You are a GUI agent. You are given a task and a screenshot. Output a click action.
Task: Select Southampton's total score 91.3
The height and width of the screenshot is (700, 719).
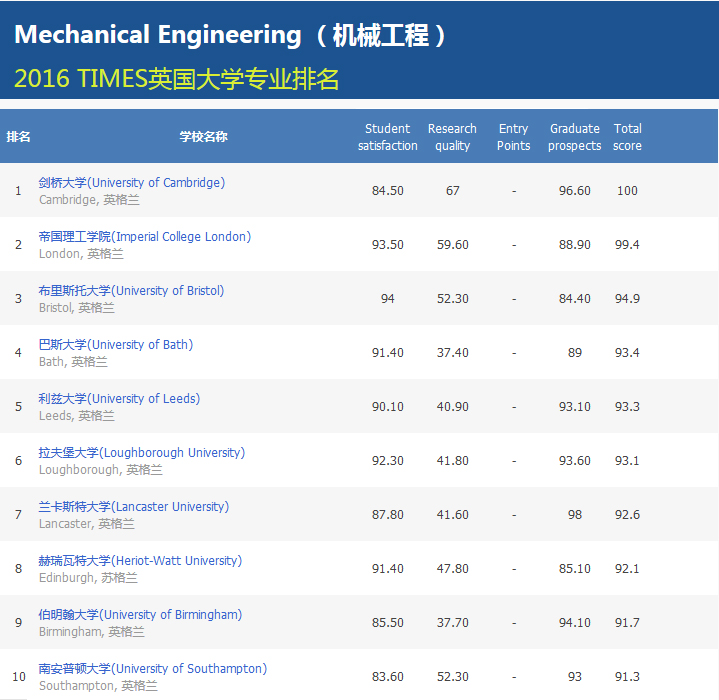click(627, 678)
